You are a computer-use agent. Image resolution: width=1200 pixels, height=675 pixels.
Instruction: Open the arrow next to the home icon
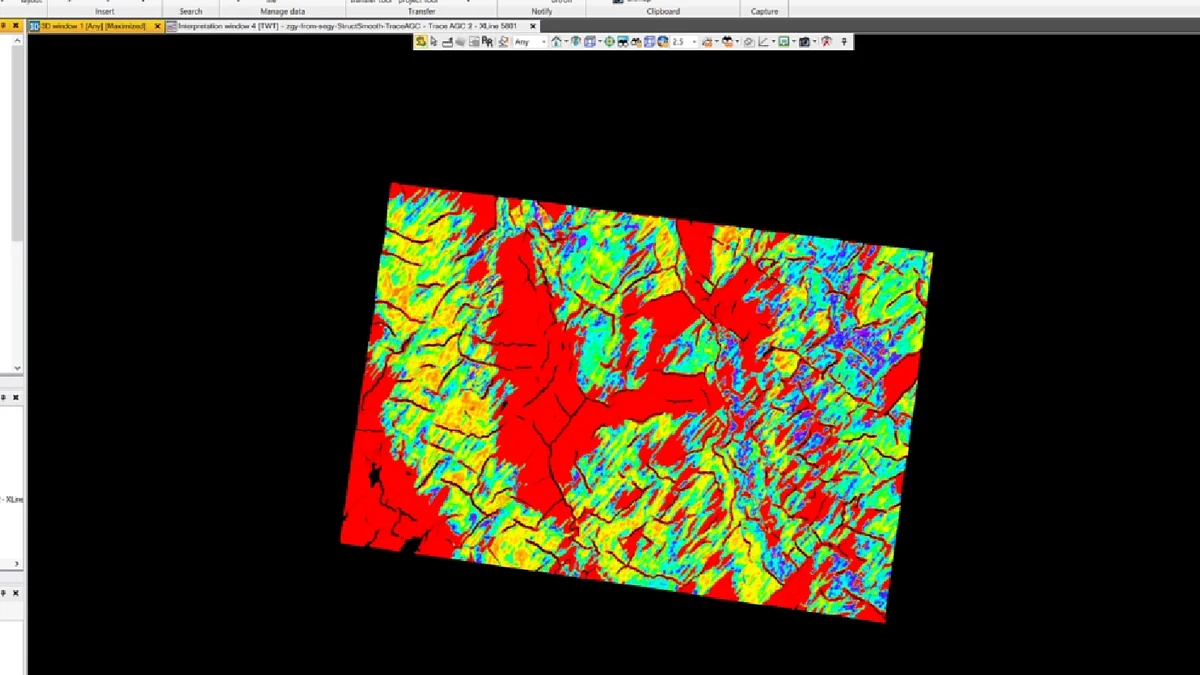tap(566, 42)
